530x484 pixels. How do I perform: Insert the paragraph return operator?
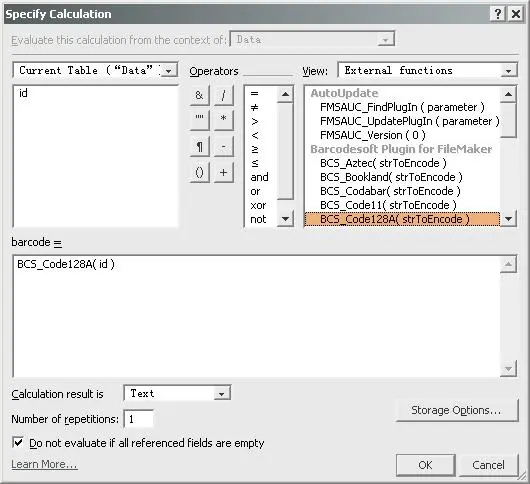click(199, 146)
